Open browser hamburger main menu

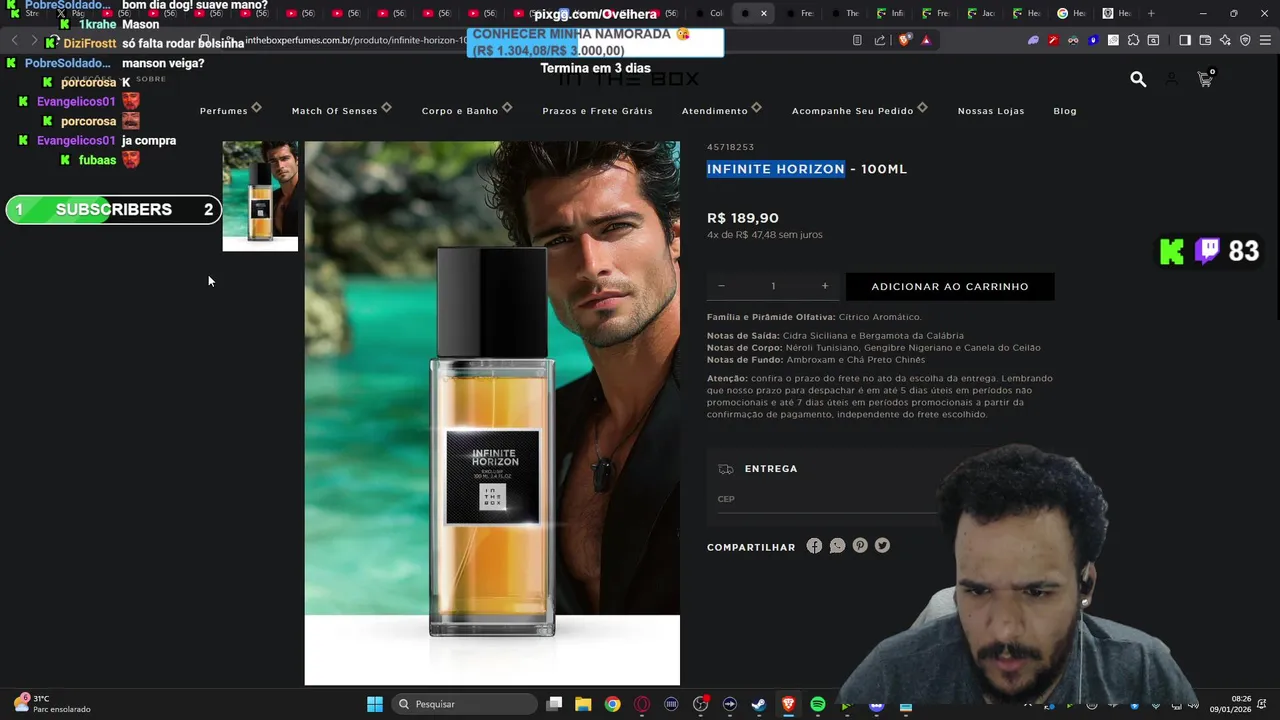1265,40
